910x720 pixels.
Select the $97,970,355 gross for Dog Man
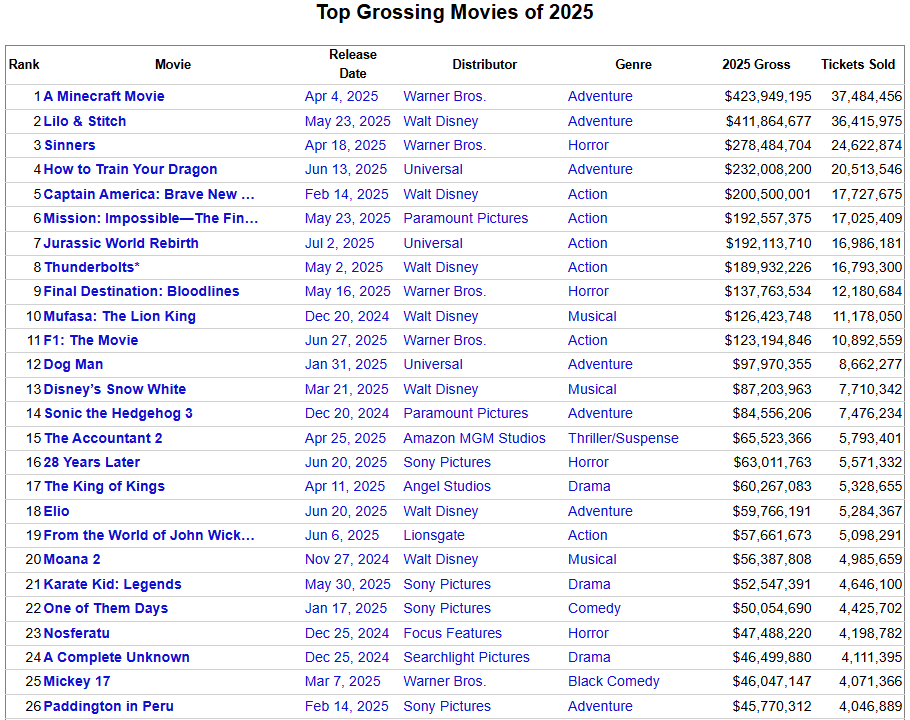point(771,364)
